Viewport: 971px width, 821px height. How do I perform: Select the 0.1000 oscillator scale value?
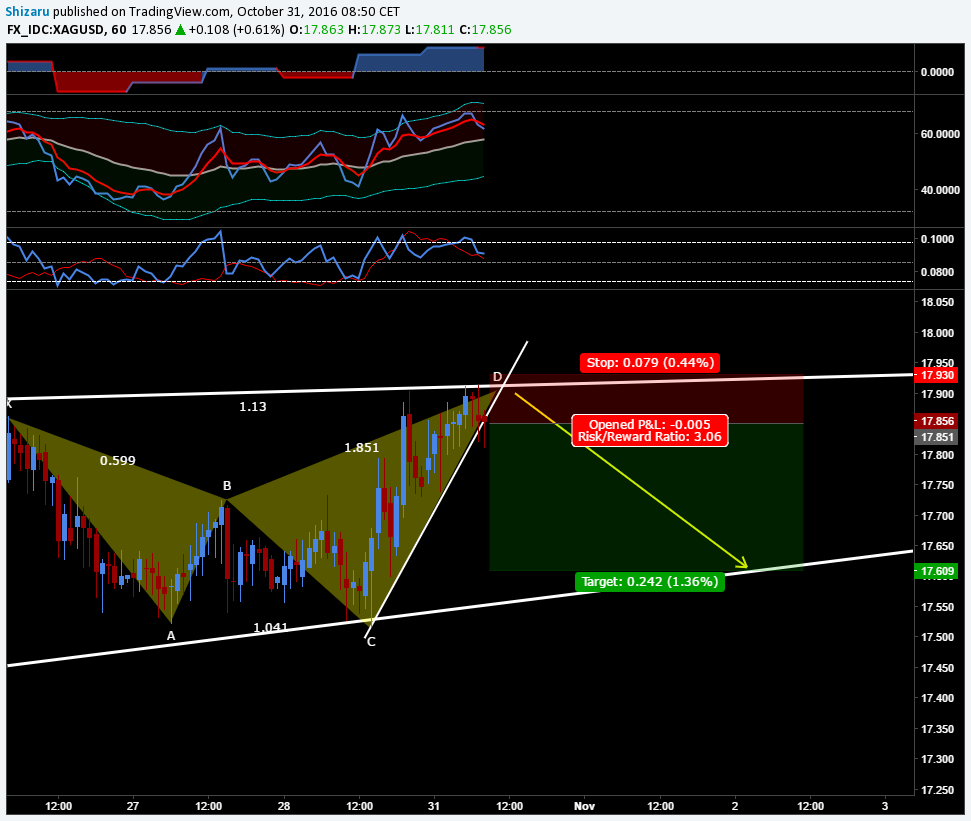(938, 239)
